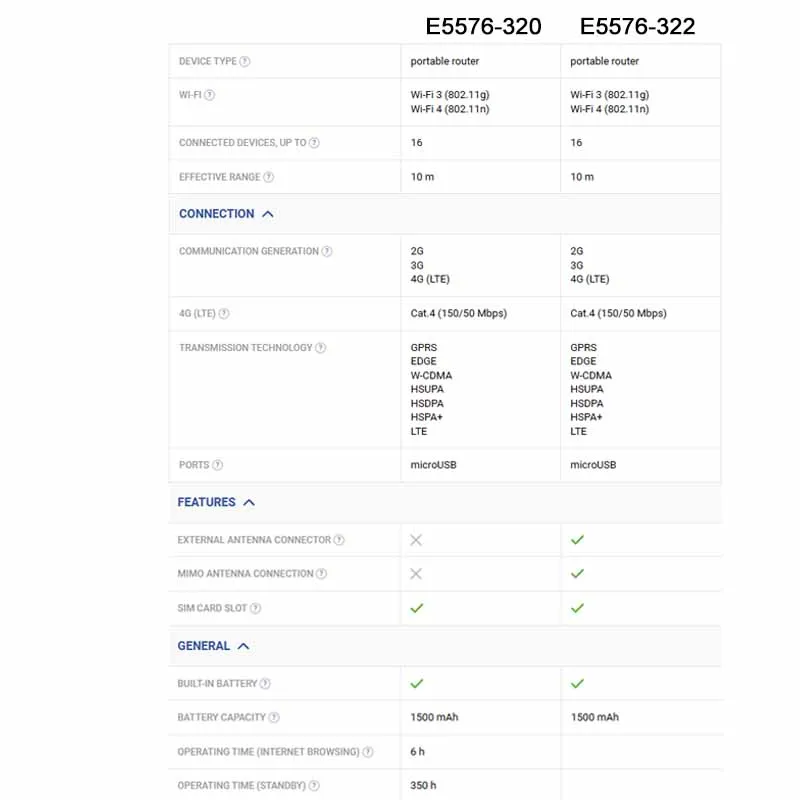This screenshot has height=800, width=800.
Task: Collapse the Connection section
Action: coord(267,214)
